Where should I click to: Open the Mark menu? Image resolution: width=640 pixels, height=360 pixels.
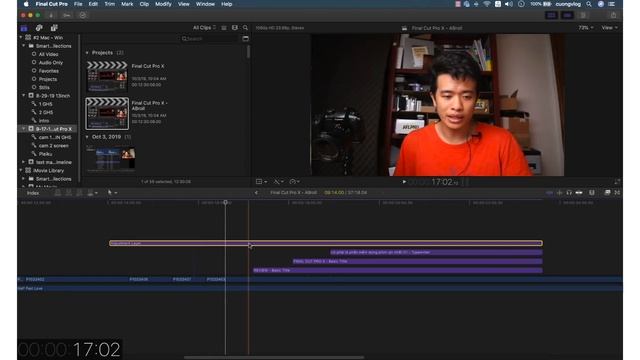127,4
